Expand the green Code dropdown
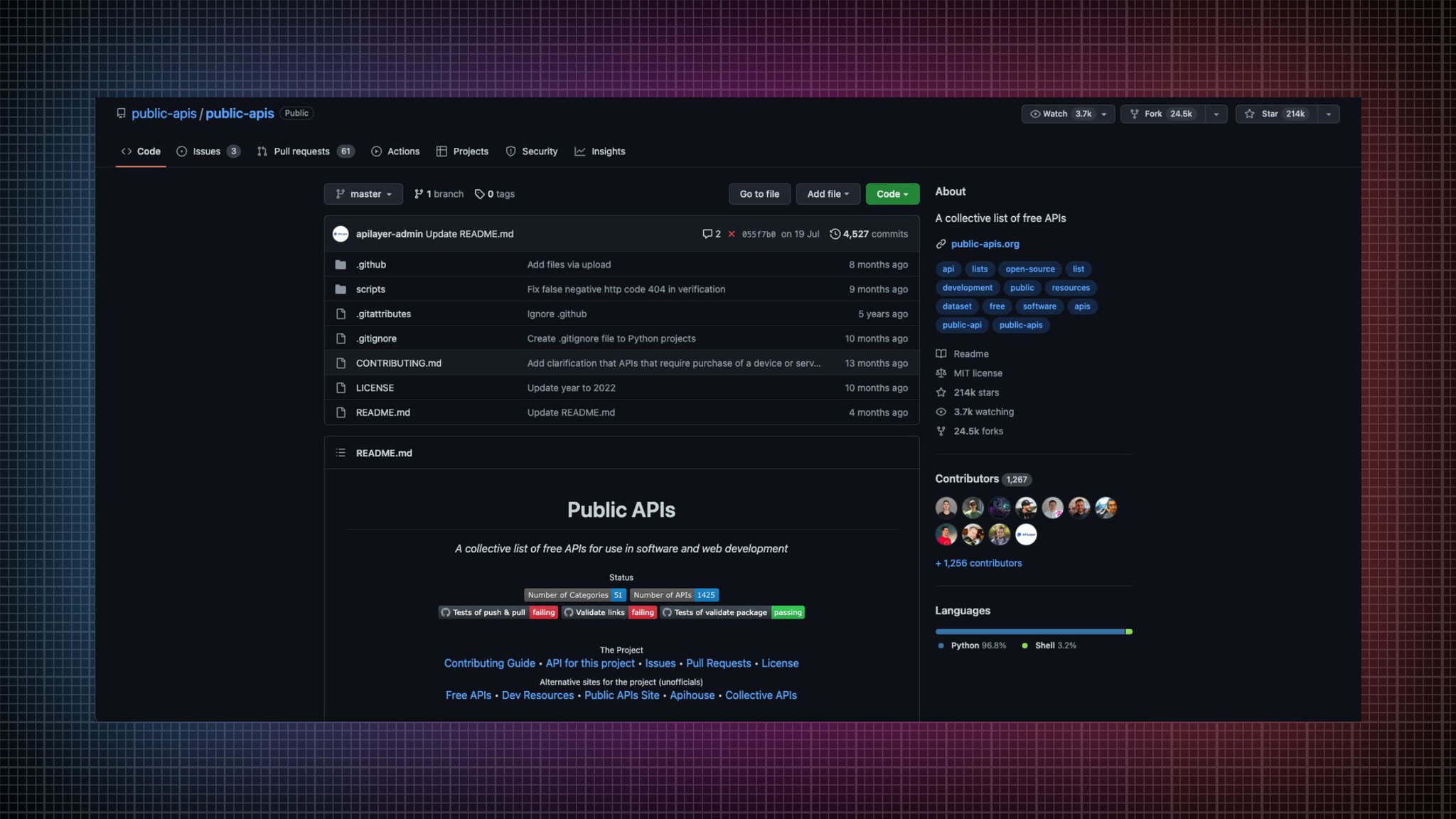 point(892,194)
